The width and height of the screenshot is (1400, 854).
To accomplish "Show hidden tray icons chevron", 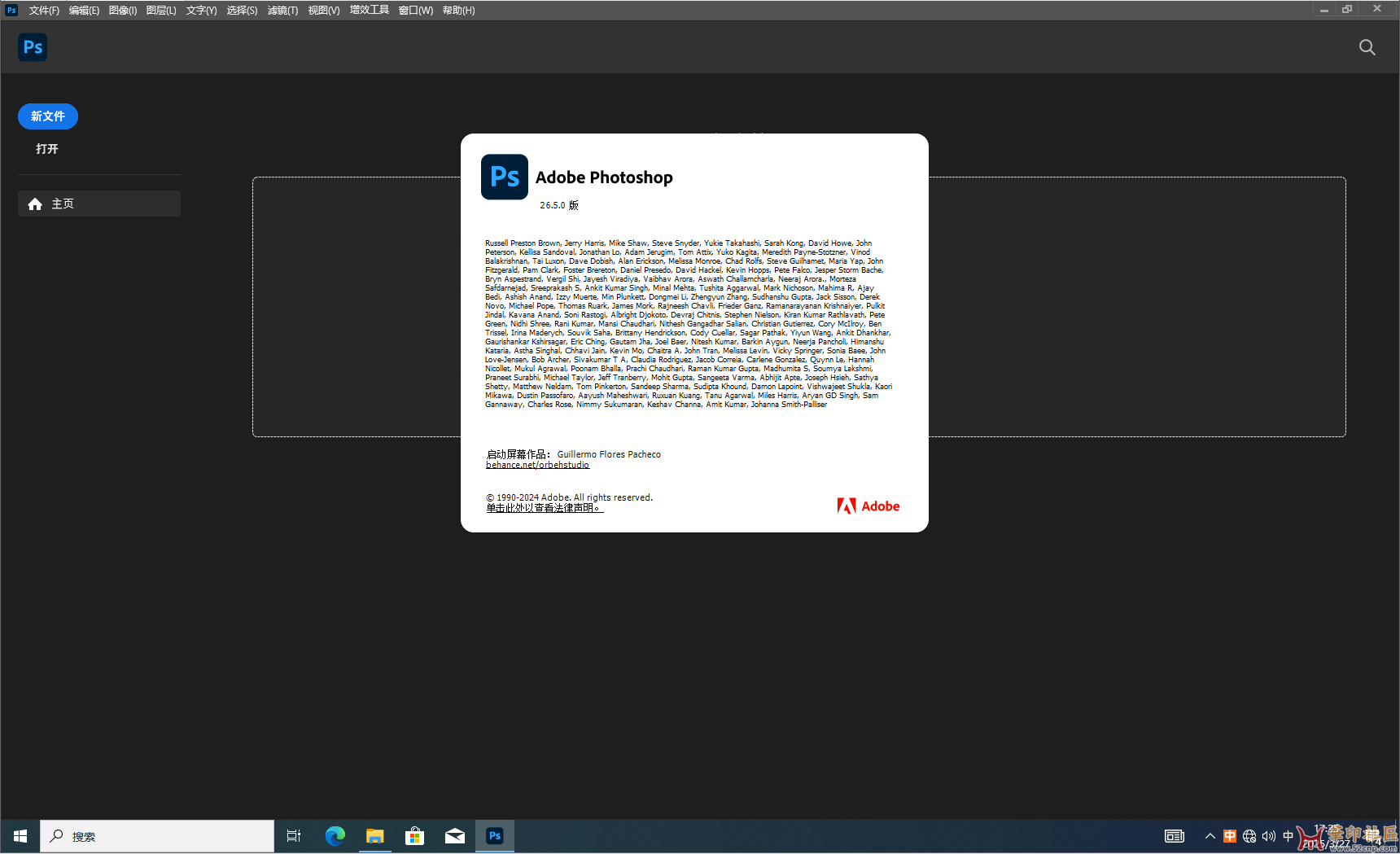I will [1210, 836].
